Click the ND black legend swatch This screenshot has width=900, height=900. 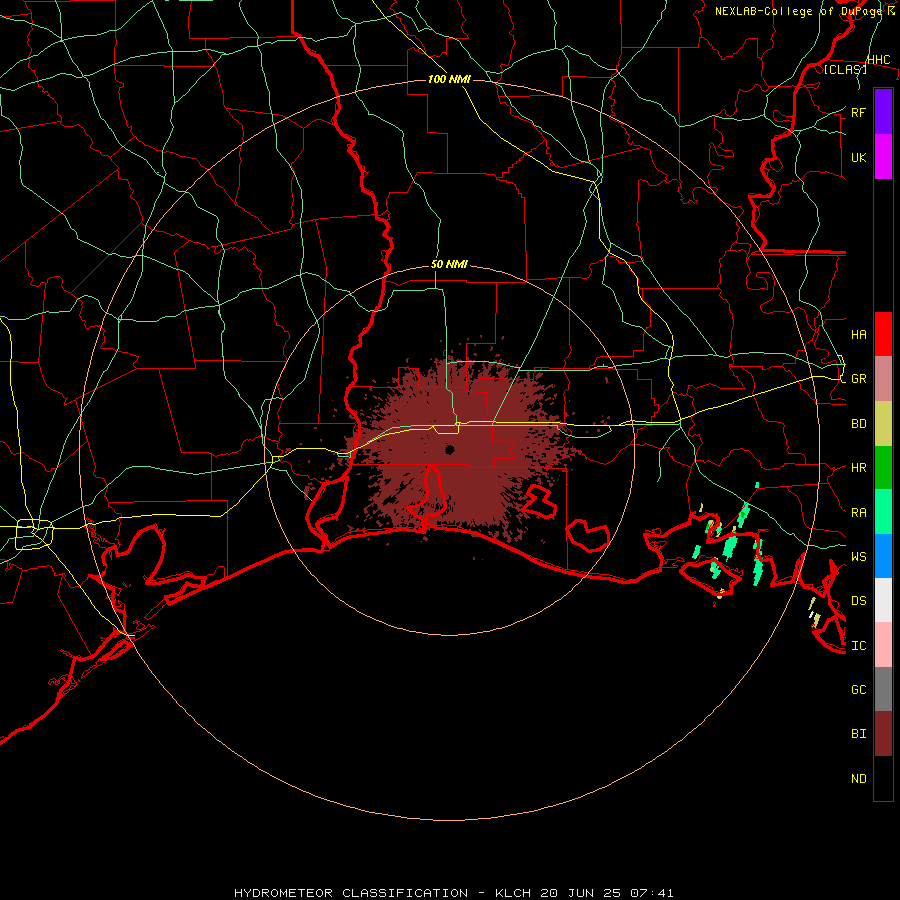[883, 778]
